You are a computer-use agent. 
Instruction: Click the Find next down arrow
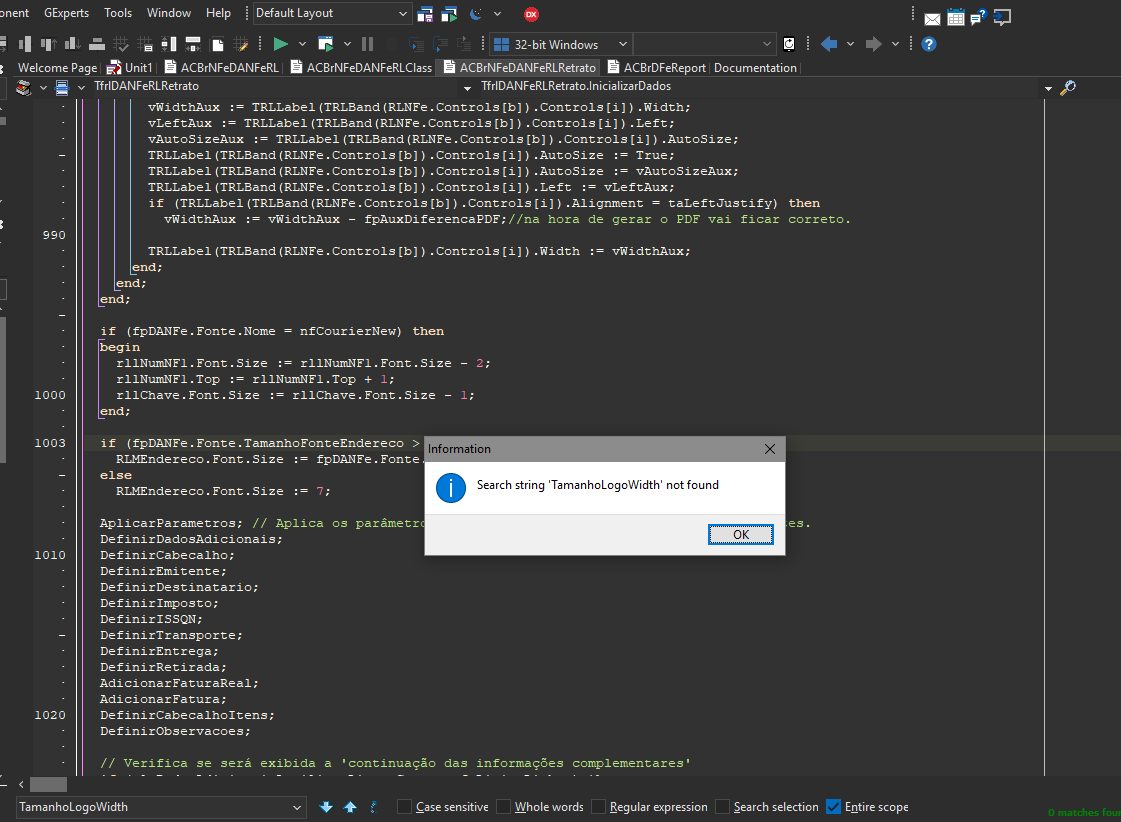tap(326, 807)
